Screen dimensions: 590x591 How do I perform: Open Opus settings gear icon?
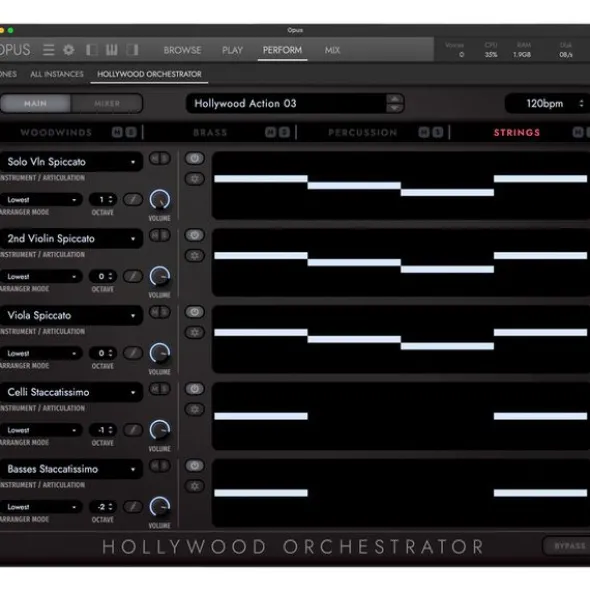(x=69, y=50)
